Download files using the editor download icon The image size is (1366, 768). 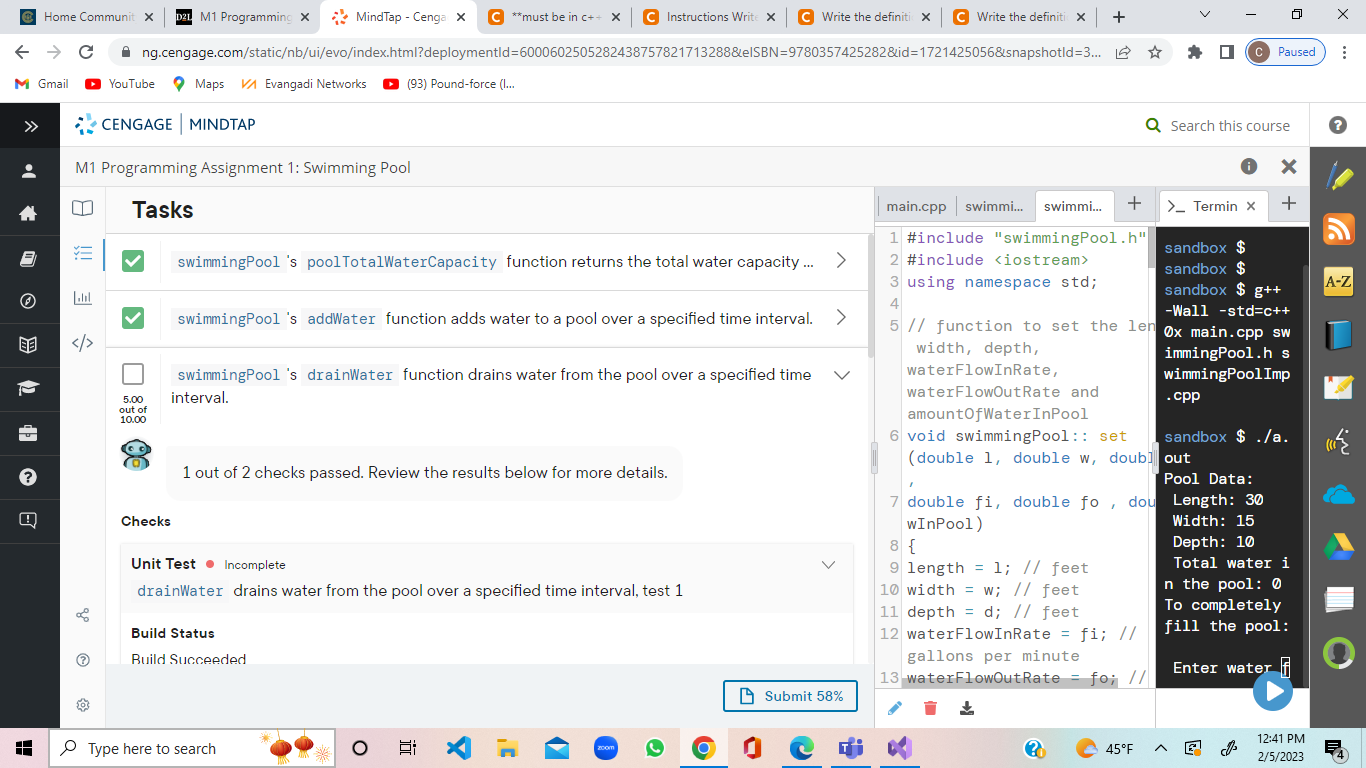click(x=966, y=707)
